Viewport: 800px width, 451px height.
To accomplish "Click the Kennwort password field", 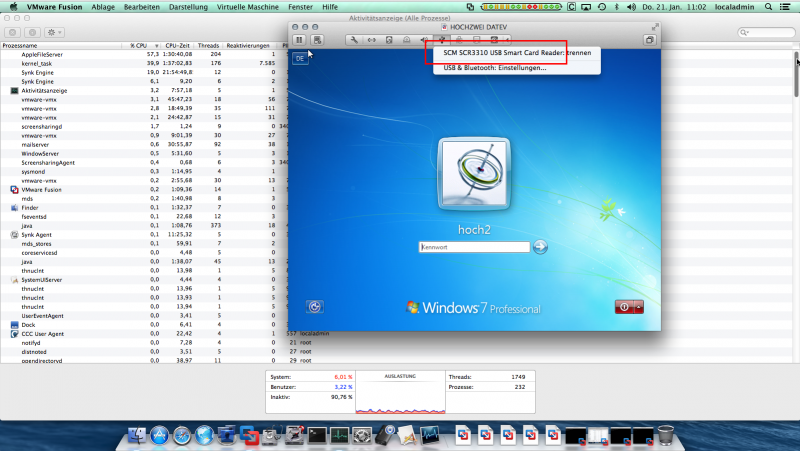I will tap(472, 247).
